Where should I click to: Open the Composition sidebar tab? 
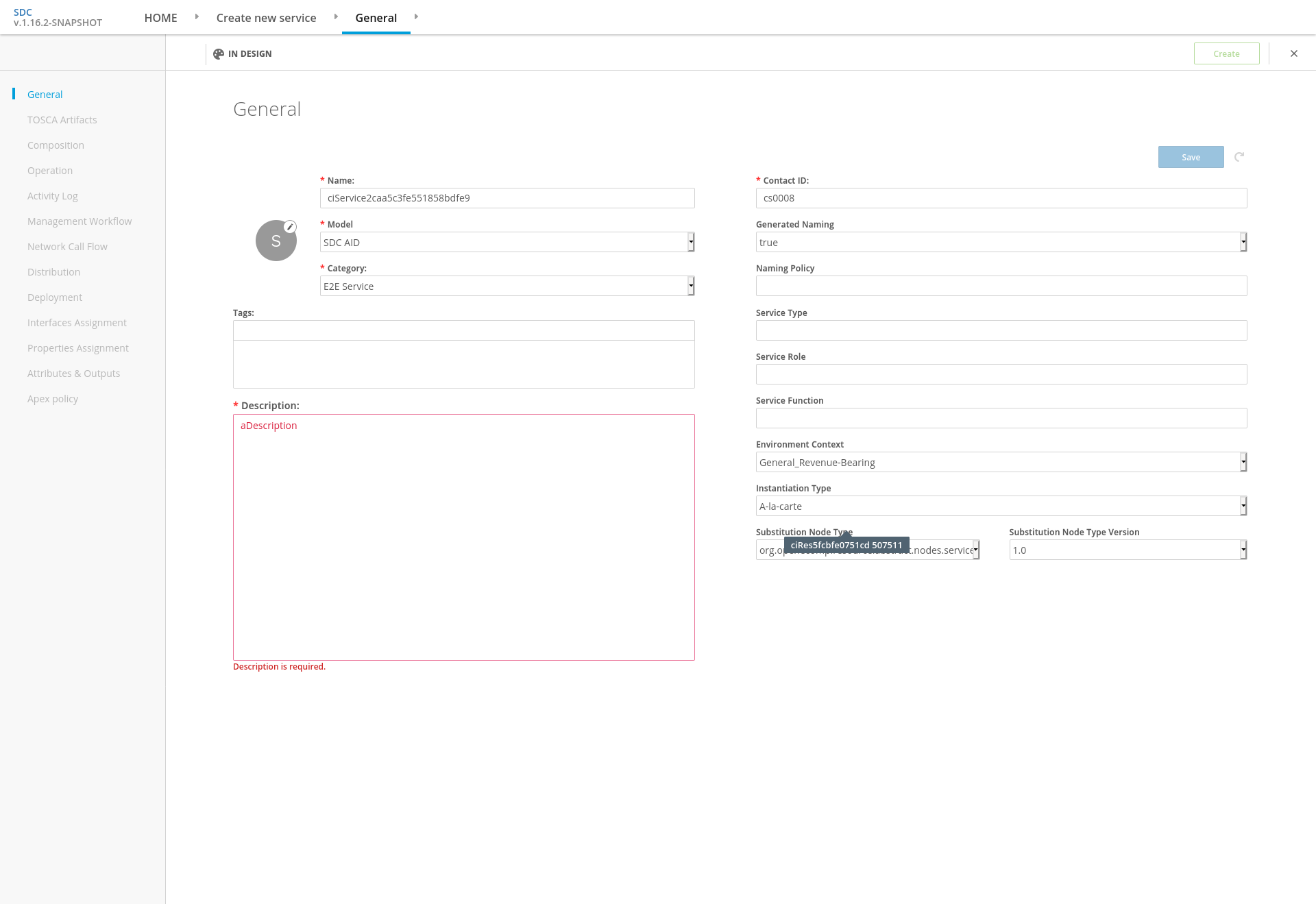click(56, 145)
